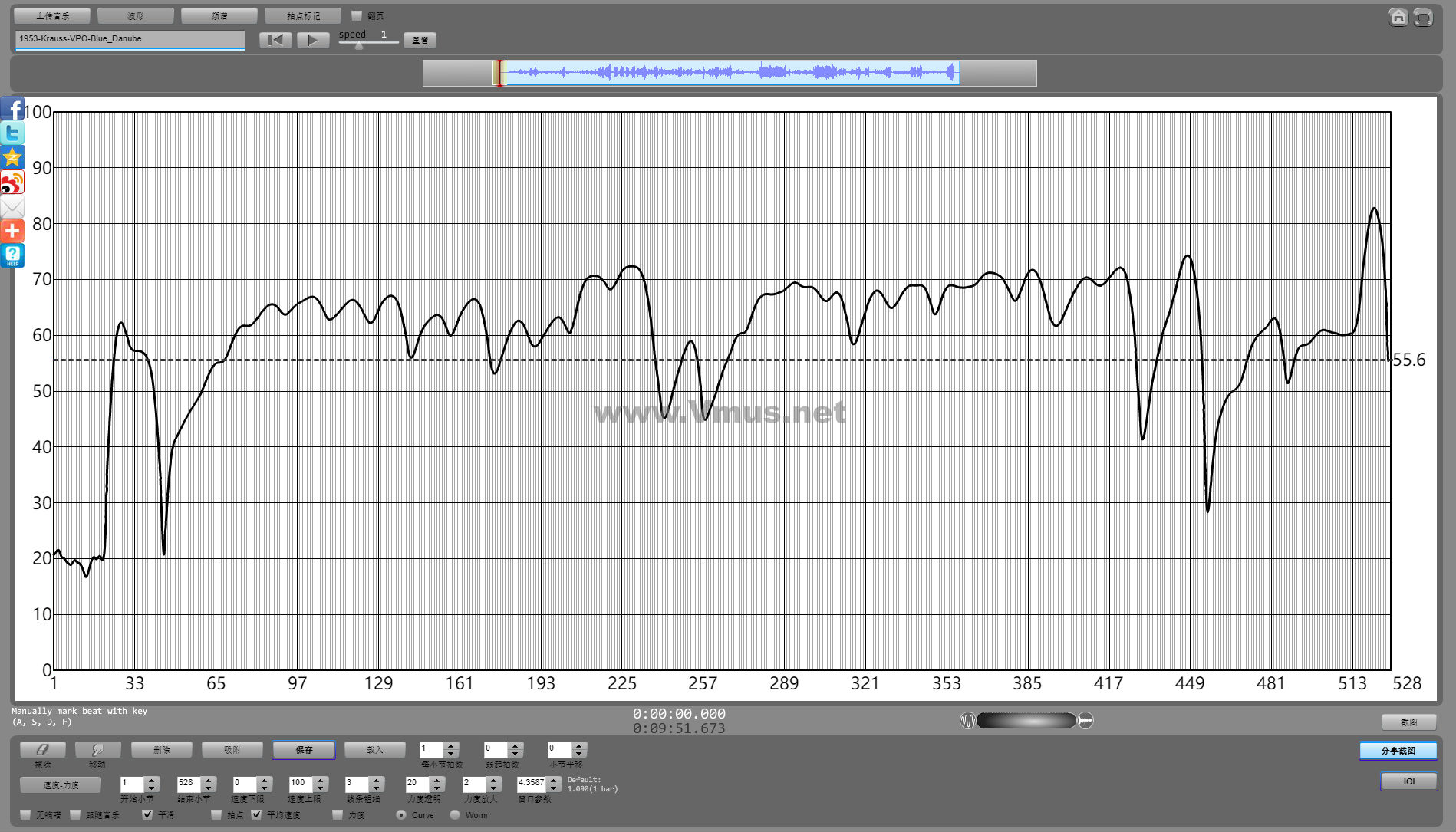This screenshot has width=1456, height=832.
Task: Click the sine wave icon left of zoom bar
Action: [x=967, y=721]
